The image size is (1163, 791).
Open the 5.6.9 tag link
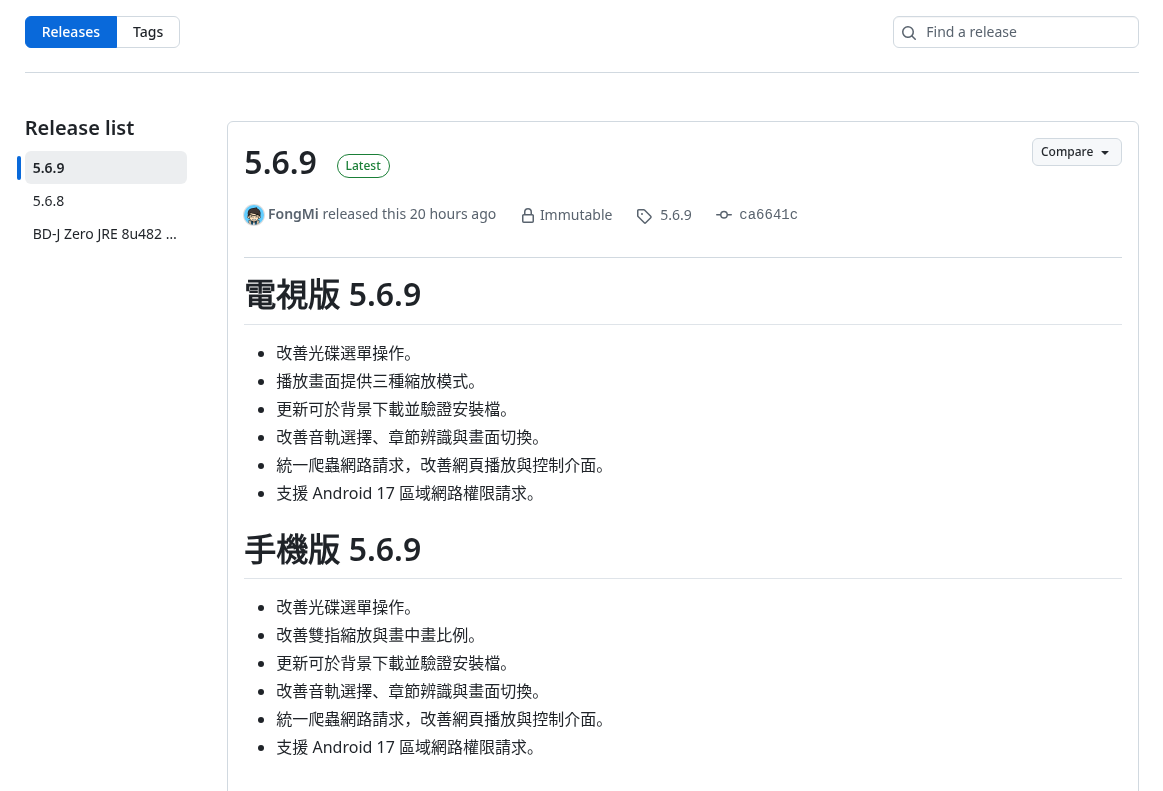click(x=676, y=215)
